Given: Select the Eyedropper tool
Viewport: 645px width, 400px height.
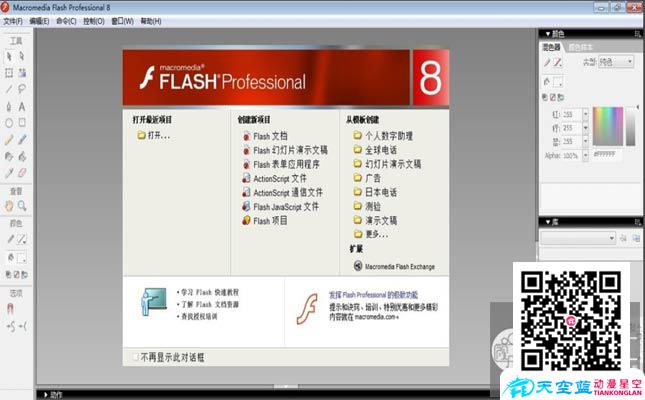Looking at the screenshot, I should click(x=9, y=173).
